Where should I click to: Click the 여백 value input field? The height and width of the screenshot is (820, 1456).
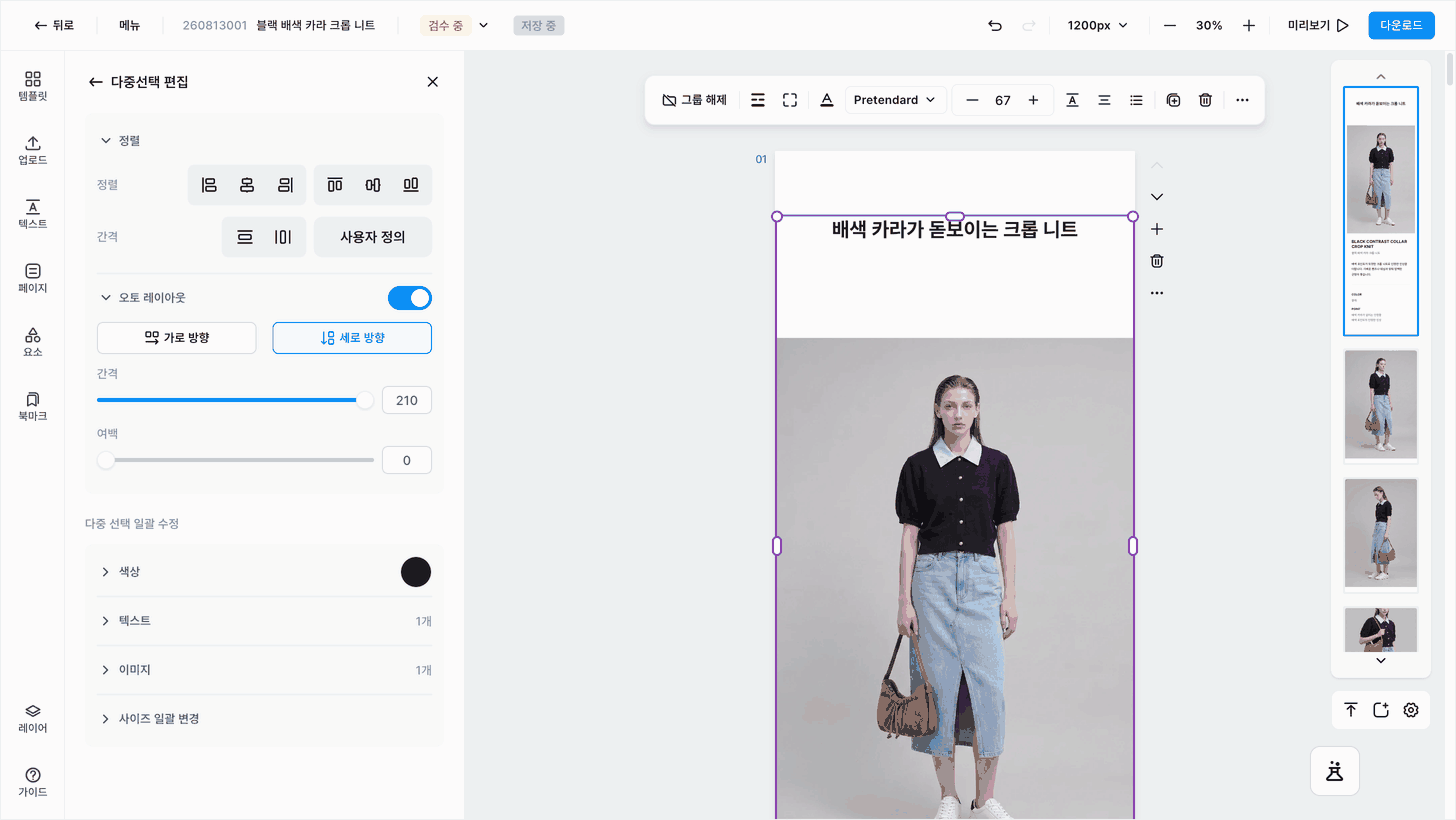tap(407, 460)
